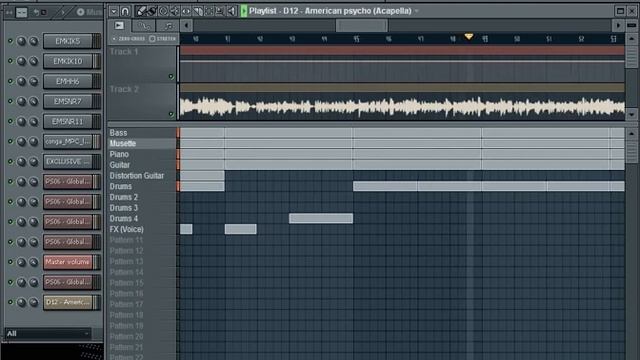The width and height of the screenshot is (640, 360).
Task: Click the right chevron icon above channel list
Action: 63,13
